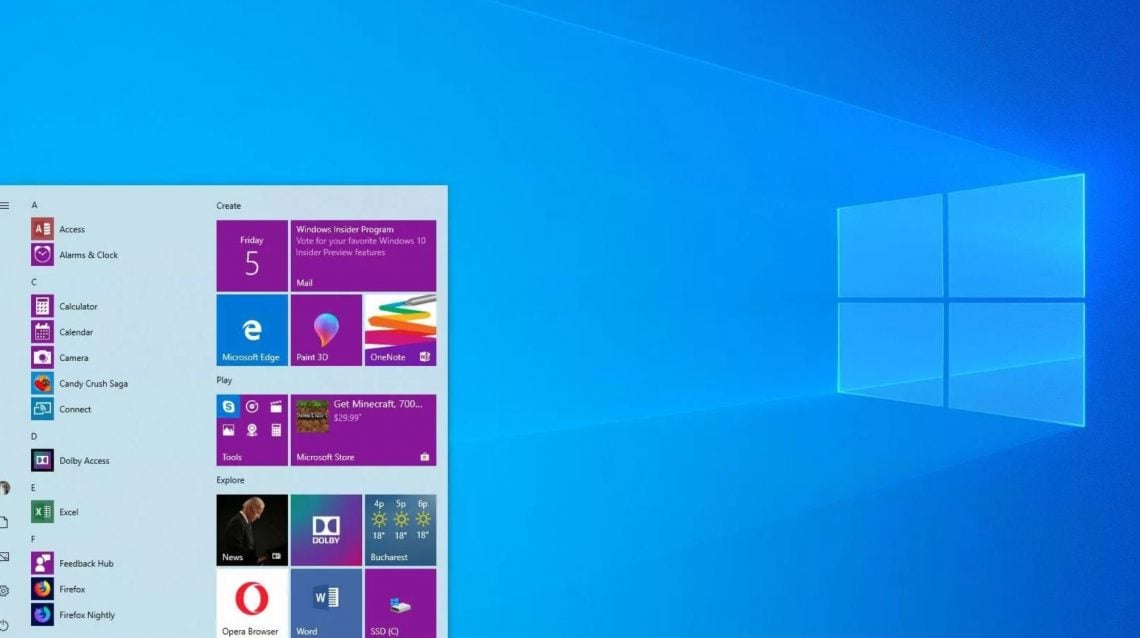Launch the Microsoft Edge tile
Image resolution: width=1140 pixels, height=638 pixels.
[251, 330]
